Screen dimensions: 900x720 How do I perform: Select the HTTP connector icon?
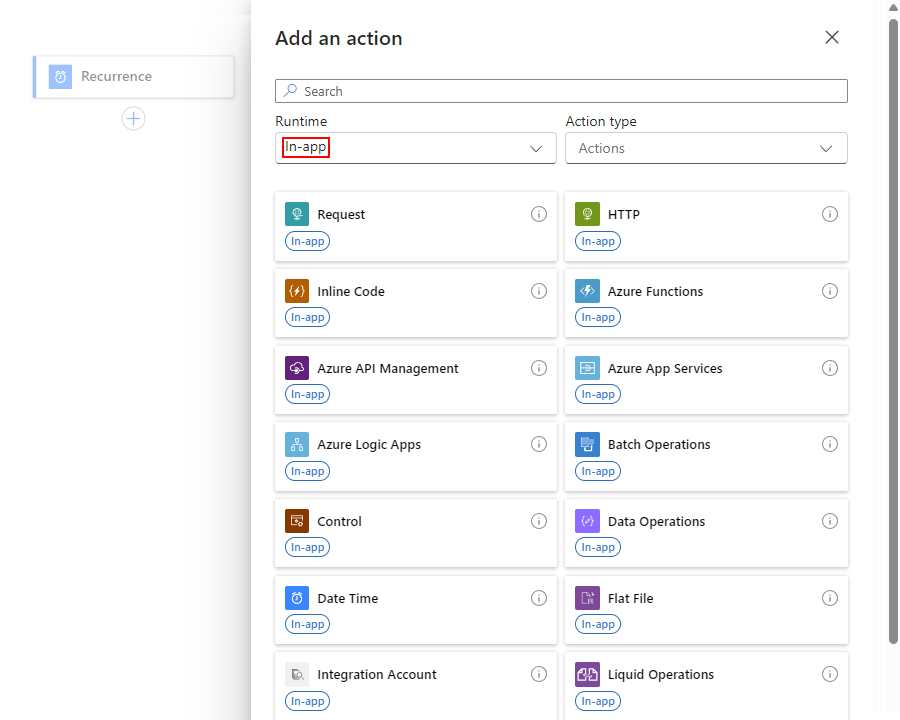click(x=588, y=214)
